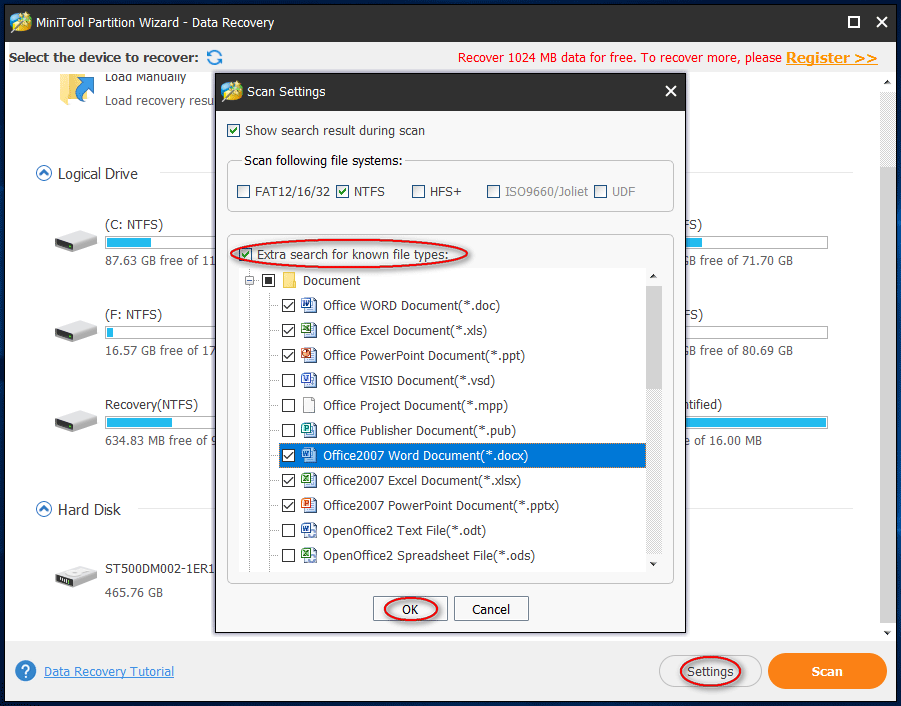
Task: Click the PowerPoint icon for Office2007 PowerPoint Document(*.pptx)
Action: point(309,505)
